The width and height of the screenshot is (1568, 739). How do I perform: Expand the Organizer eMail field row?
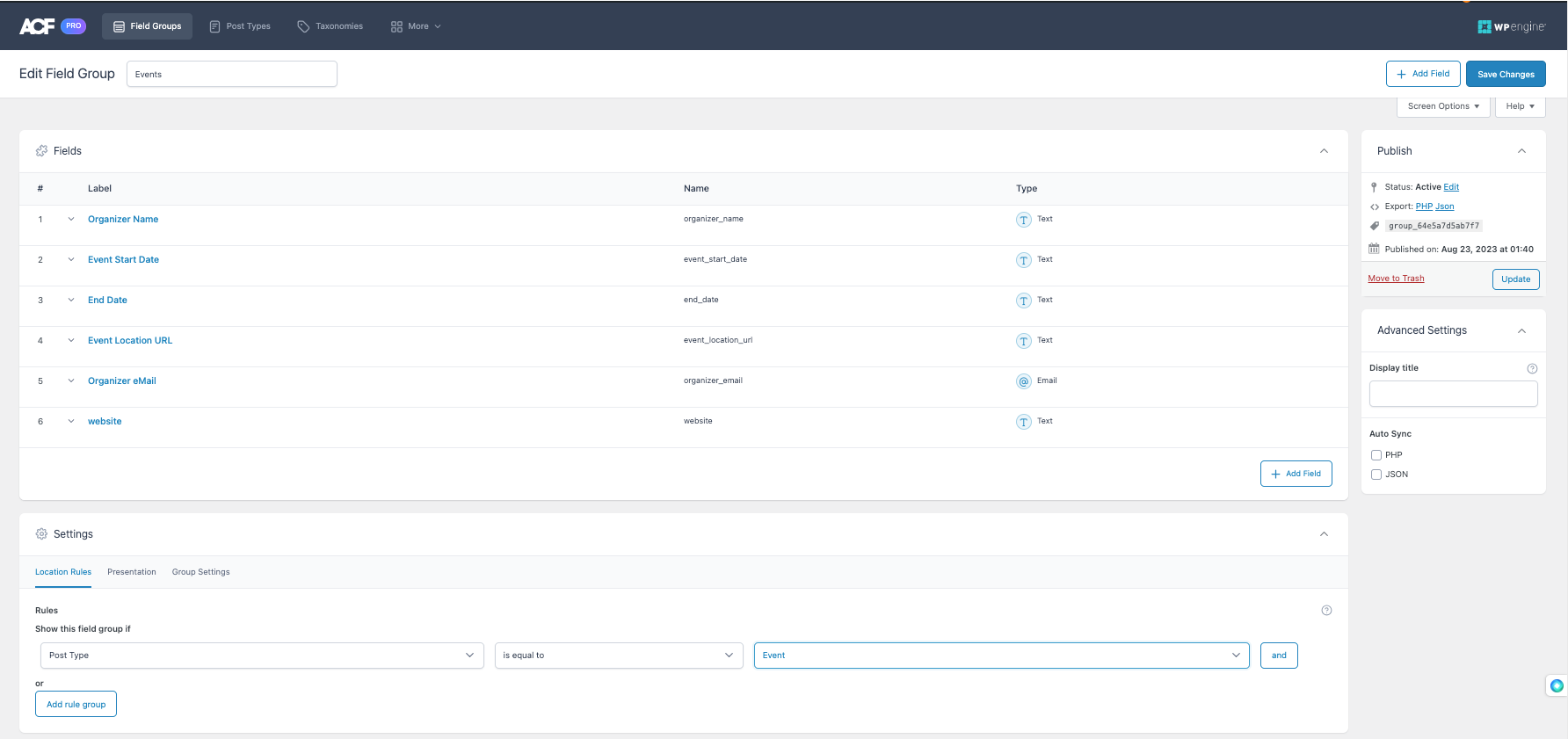pos(71,381)
